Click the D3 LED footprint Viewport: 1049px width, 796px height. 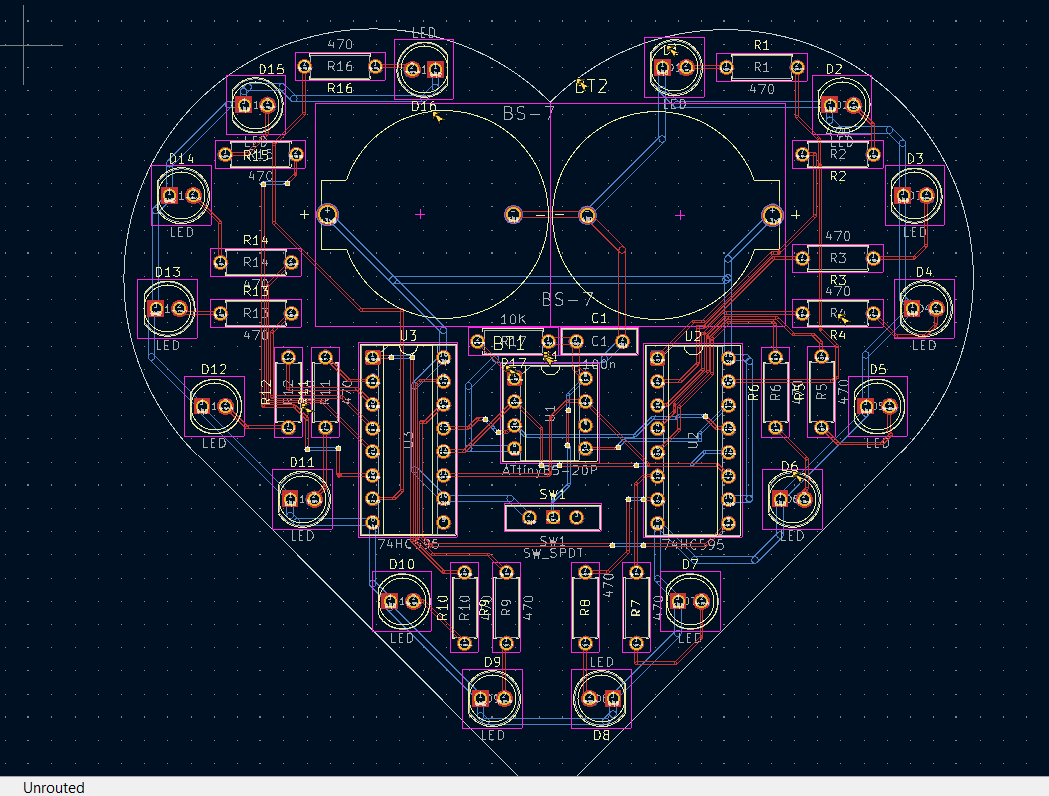coord(915,195)
